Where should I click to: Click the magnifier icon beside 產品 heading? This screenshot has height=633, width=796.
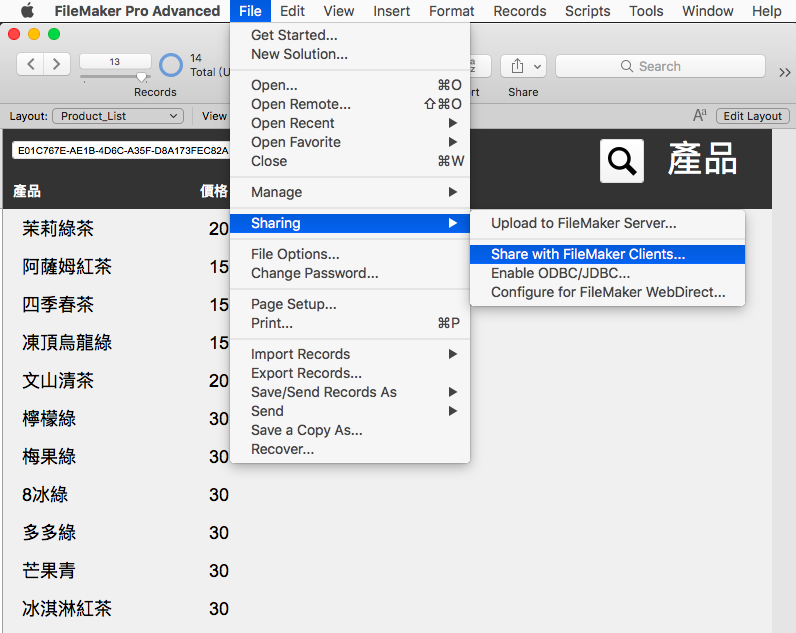[x=622, y=160]
